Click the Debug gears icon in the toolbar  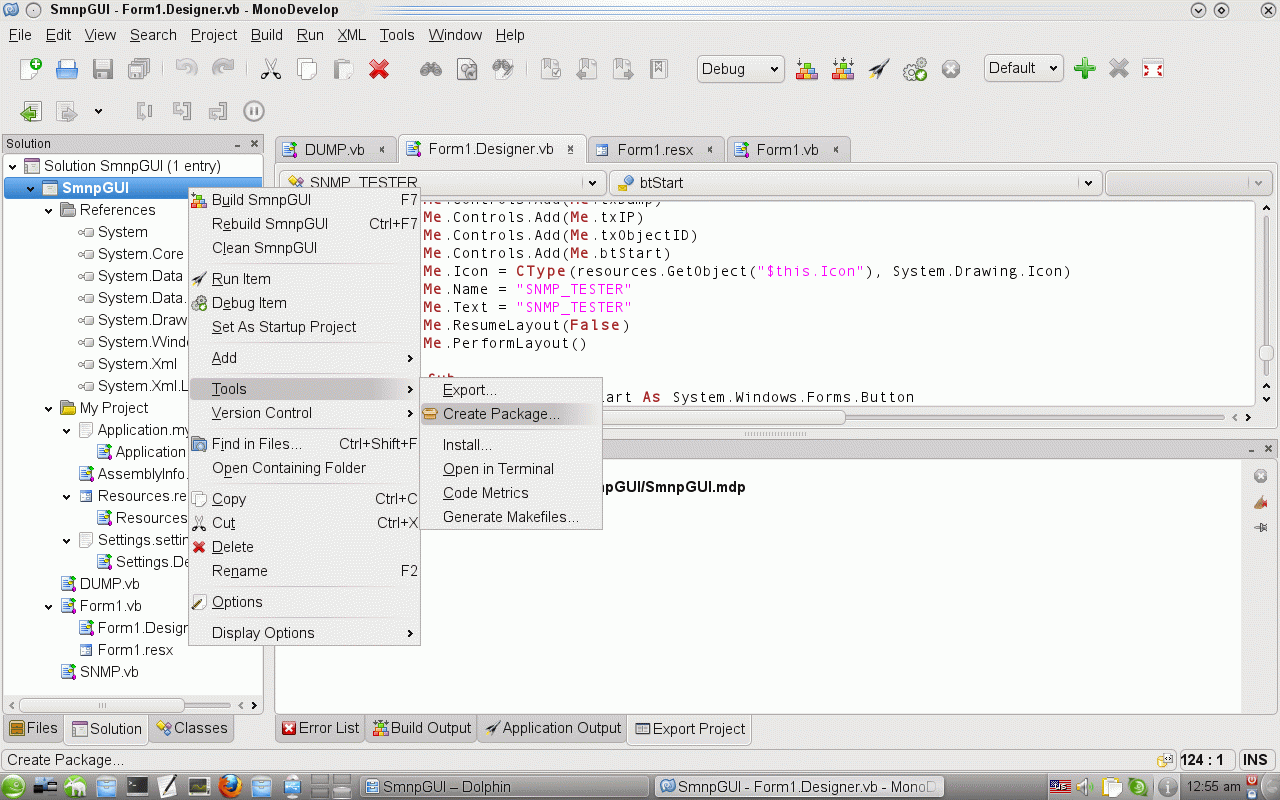pos(915,69)
